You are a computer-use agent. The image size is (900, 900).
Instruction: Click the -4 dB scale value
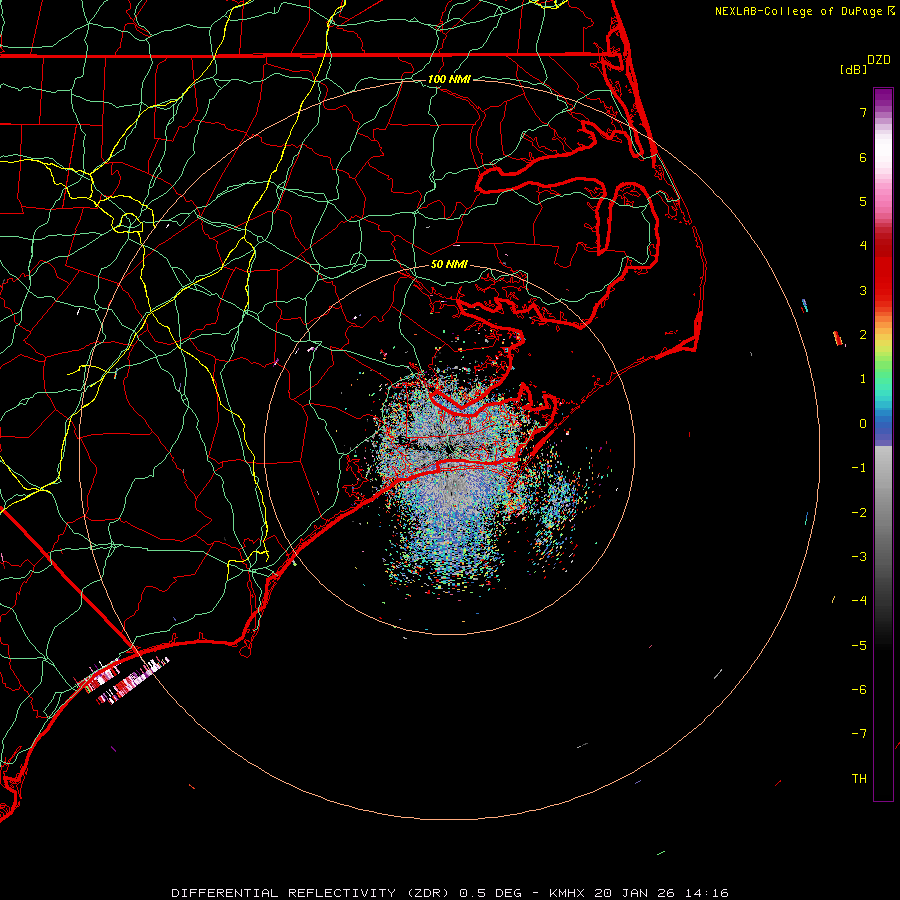click(859, 601)
